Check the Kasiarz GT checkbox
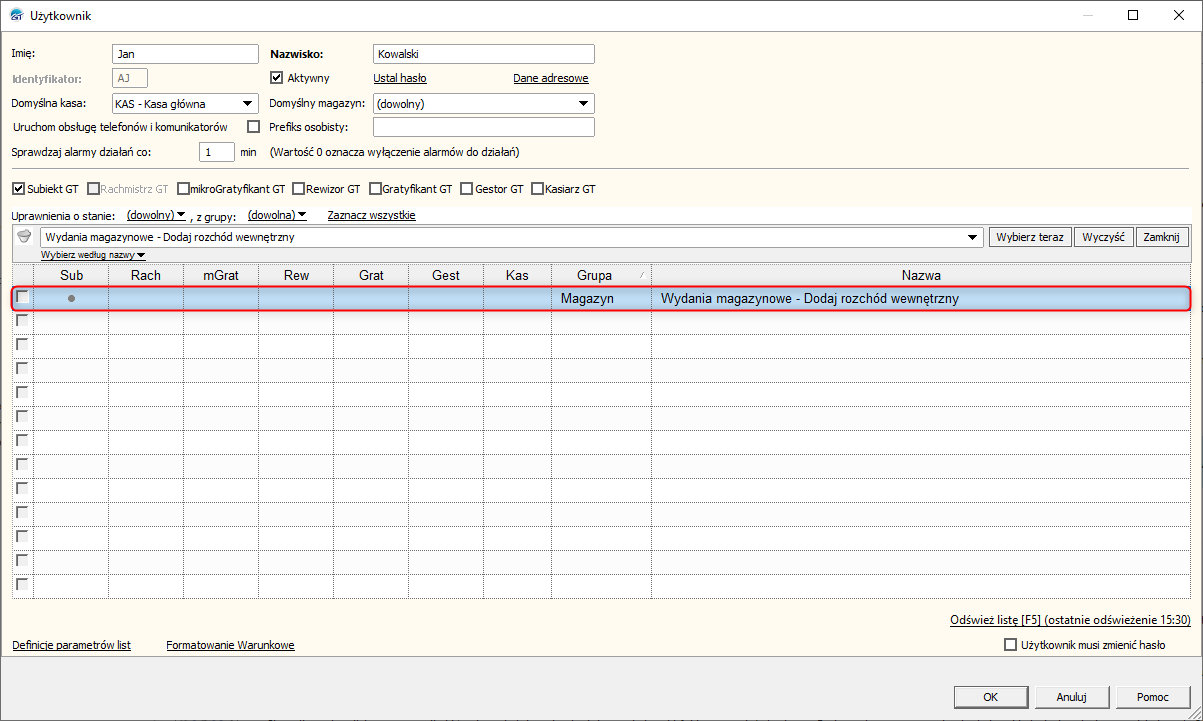Screen dimensions: 1203x721 pos(538,188)
